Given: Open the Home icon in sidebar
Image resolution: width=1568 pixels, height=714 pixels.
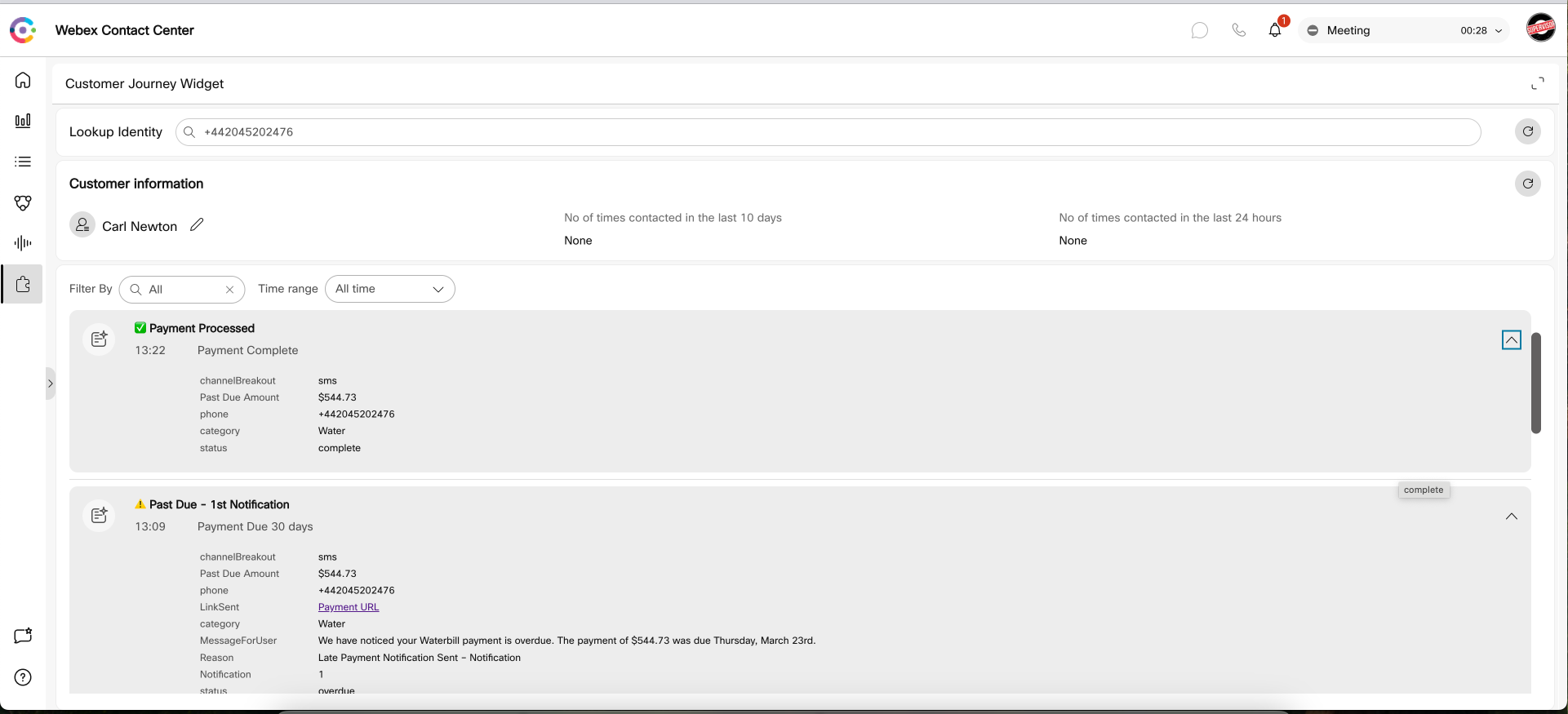Looking at the screenshot, I should click(23, 80).
